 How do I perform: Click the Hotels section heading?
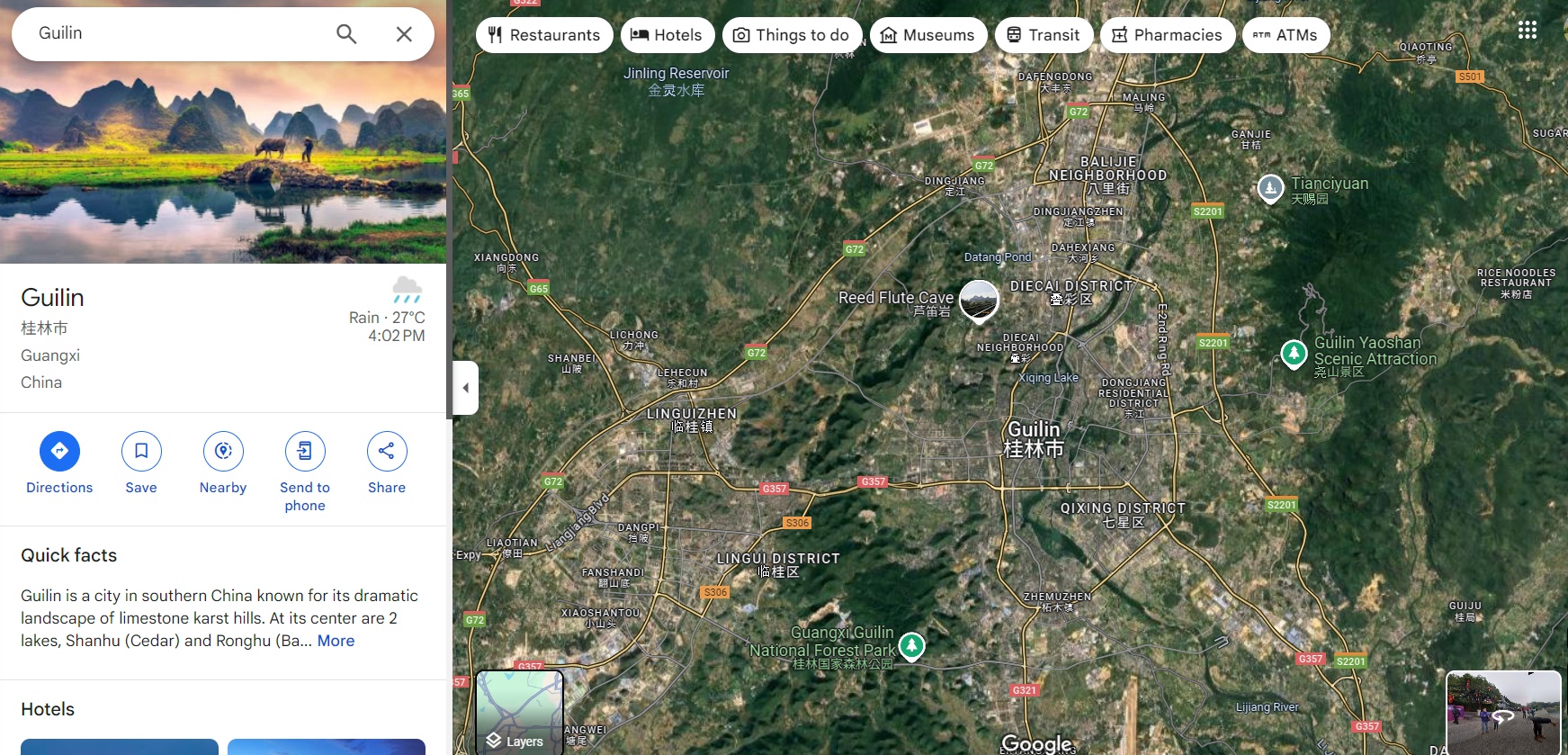(48, 709)
